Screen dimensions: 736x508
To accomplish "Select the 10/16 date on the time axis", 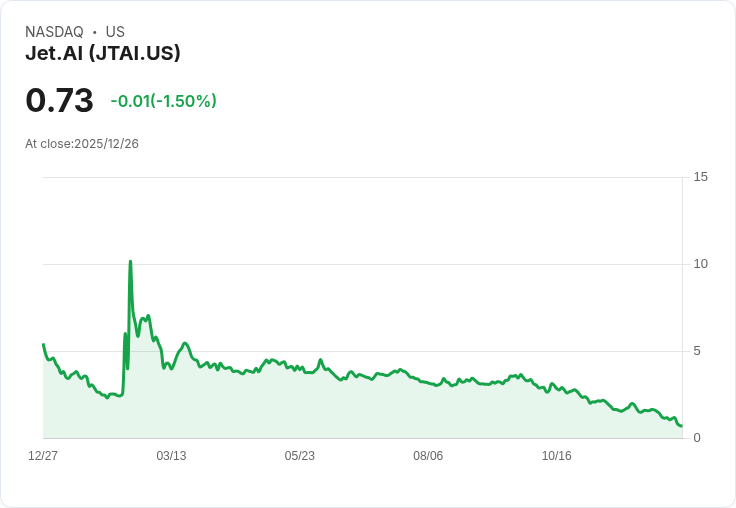I will pos(556,456).
